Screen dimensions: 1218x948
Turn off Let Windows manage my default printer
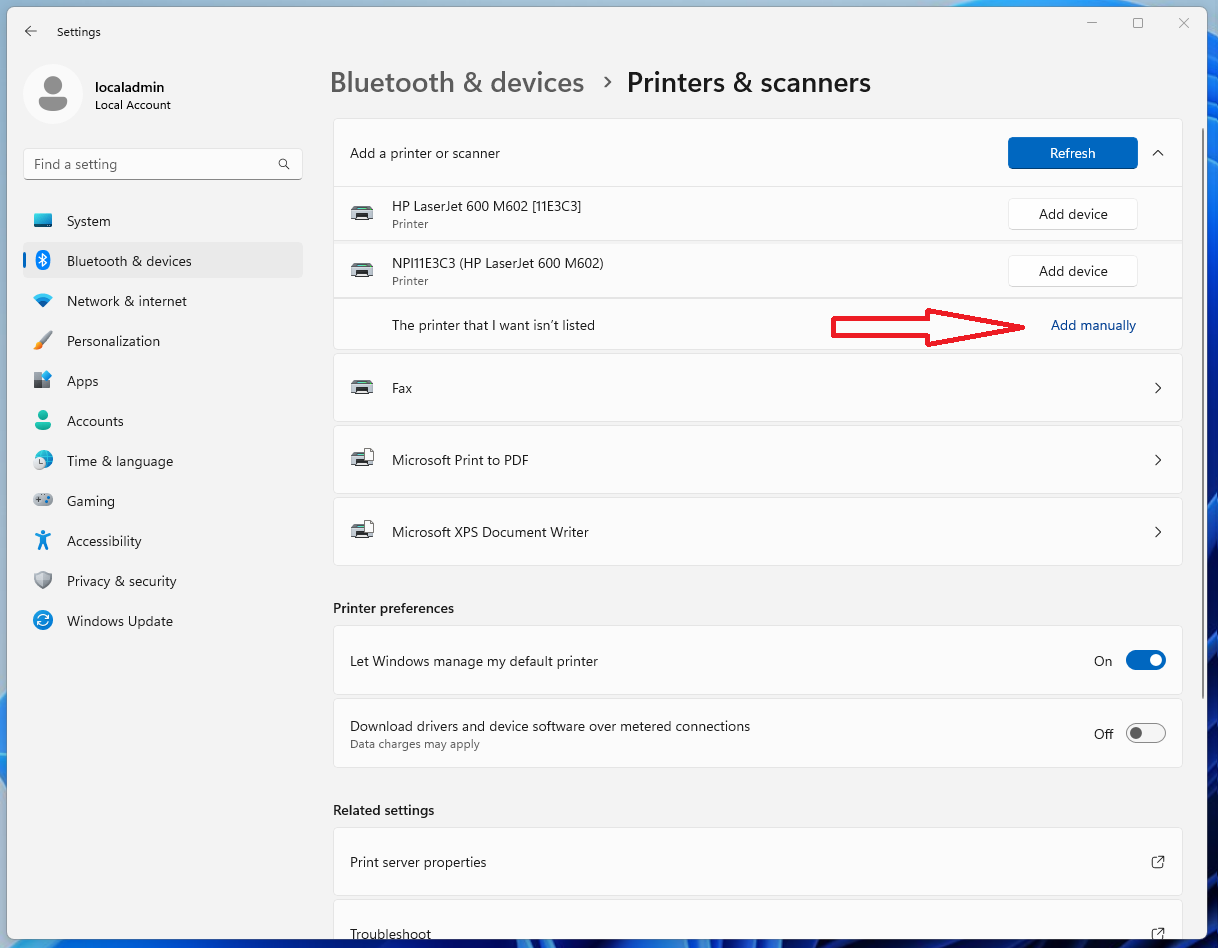pos(1146,661)
